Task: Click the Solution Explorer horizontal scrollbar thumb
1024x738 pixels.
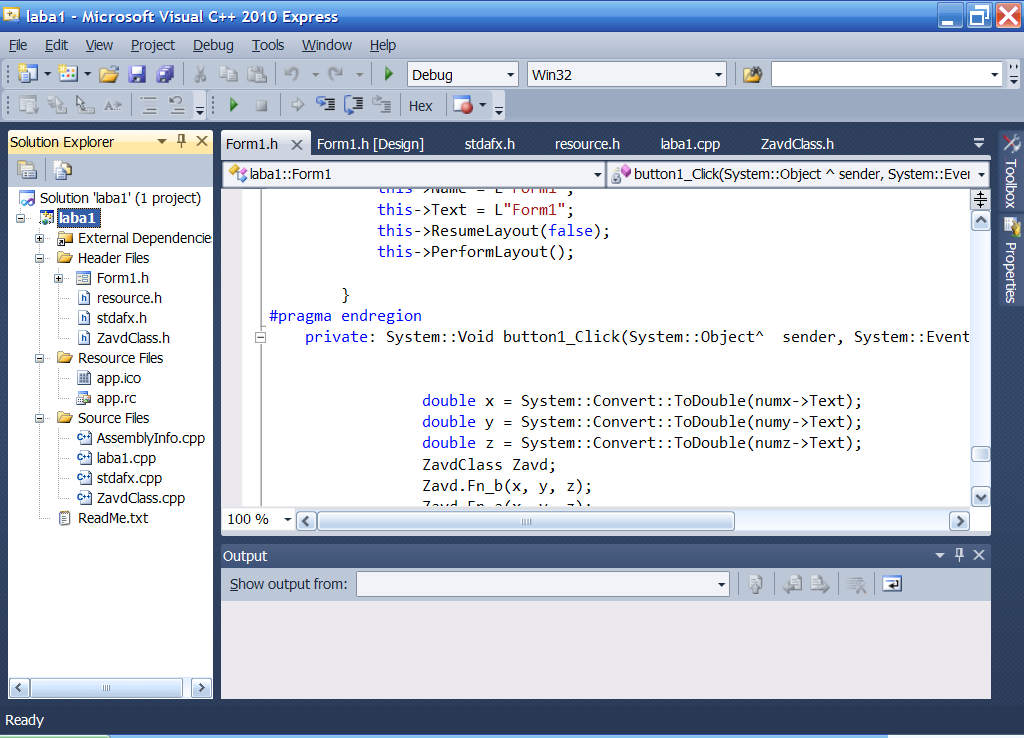Action: (106, 688)
